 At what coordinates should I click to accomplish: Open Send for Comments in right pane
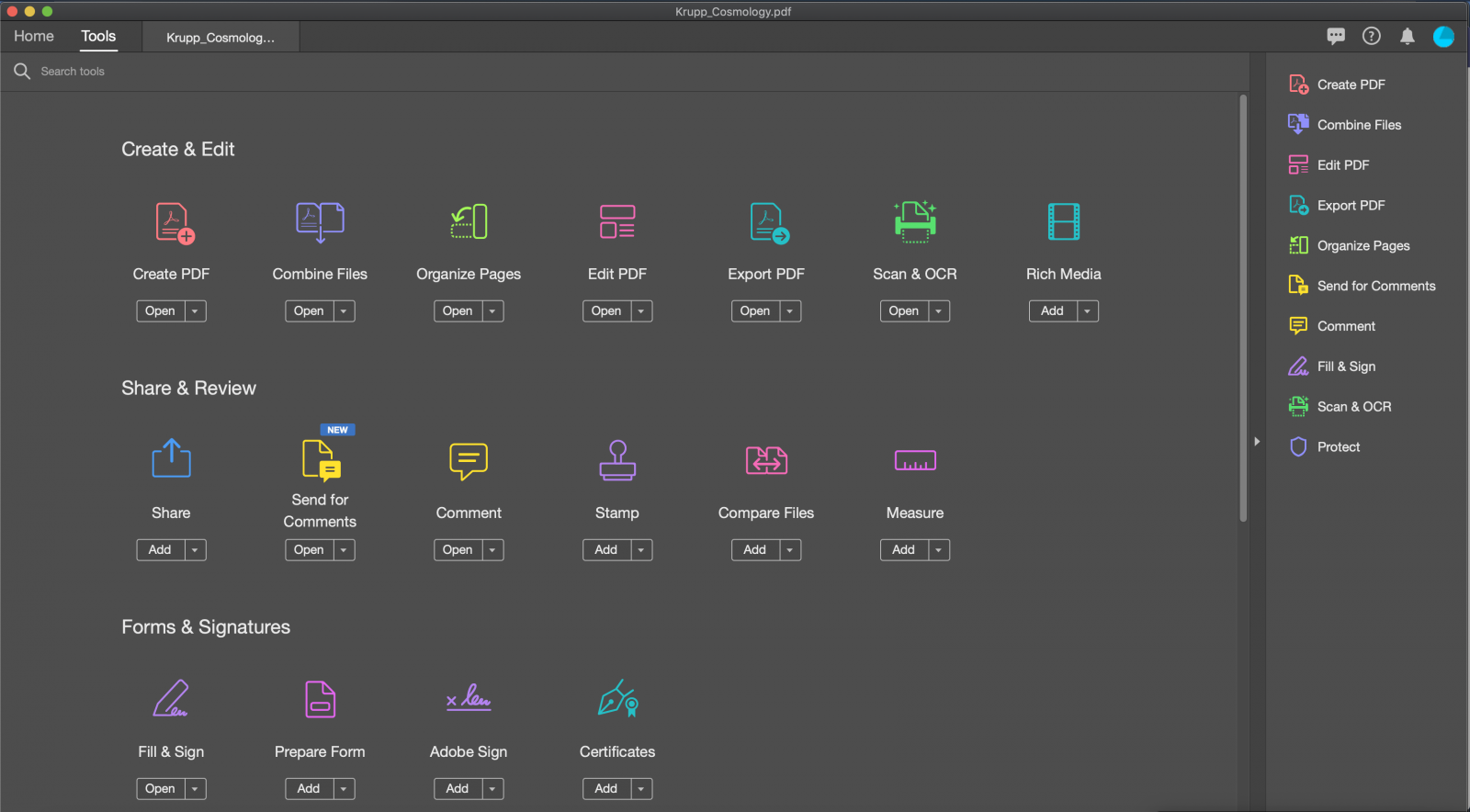[x=1362, y=286]
